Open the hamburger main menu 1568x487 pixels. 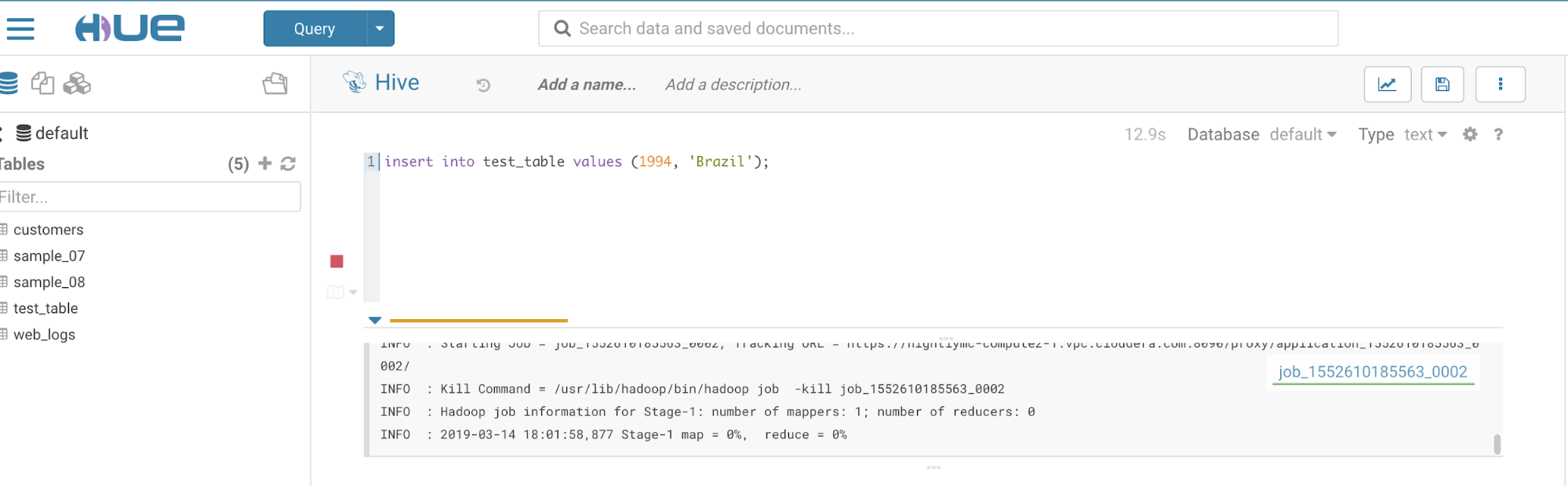(x=20, y=29)
